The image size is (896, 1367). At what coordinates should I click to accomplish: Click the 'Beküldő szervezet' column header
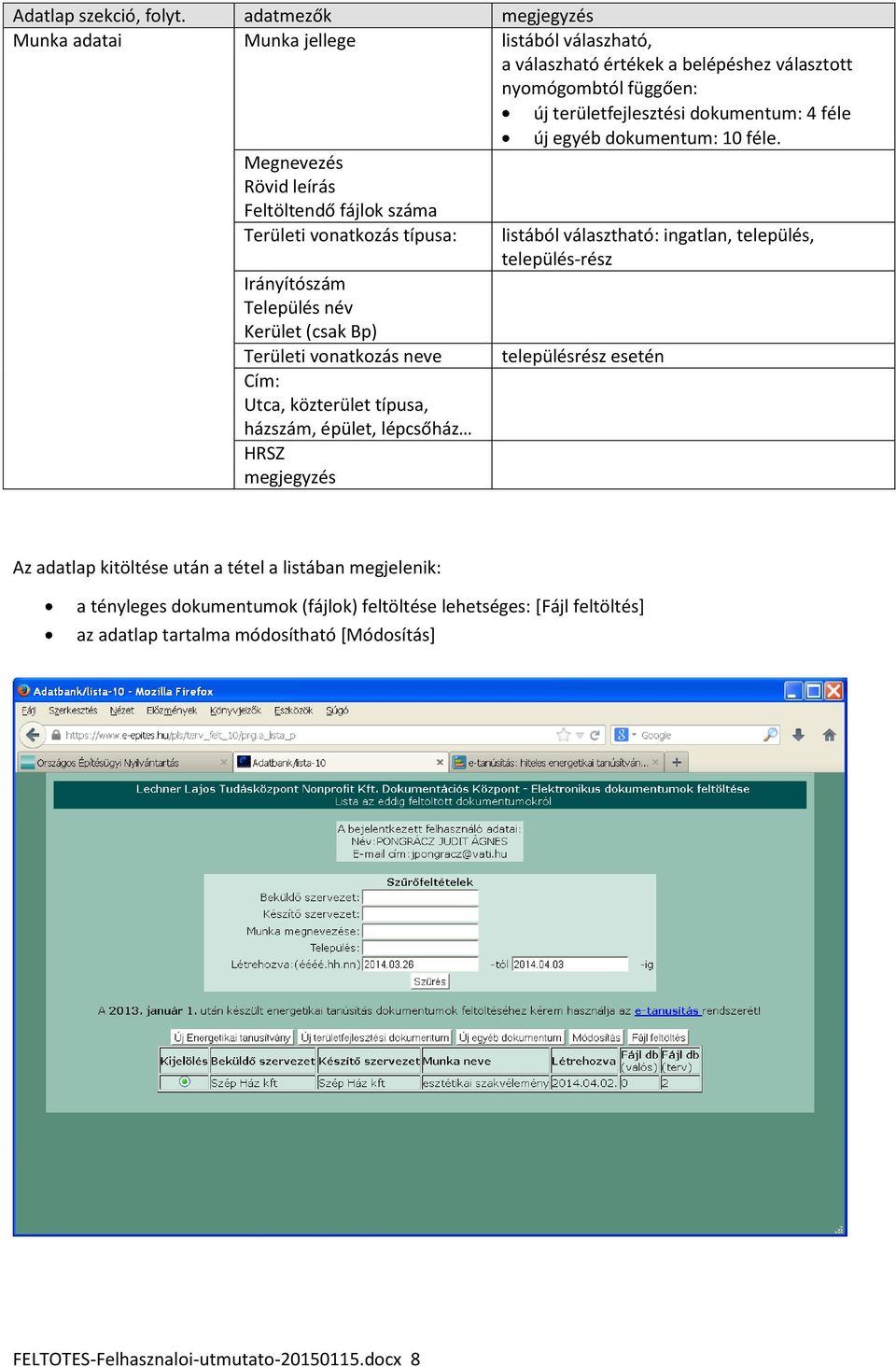[263, 1061]
